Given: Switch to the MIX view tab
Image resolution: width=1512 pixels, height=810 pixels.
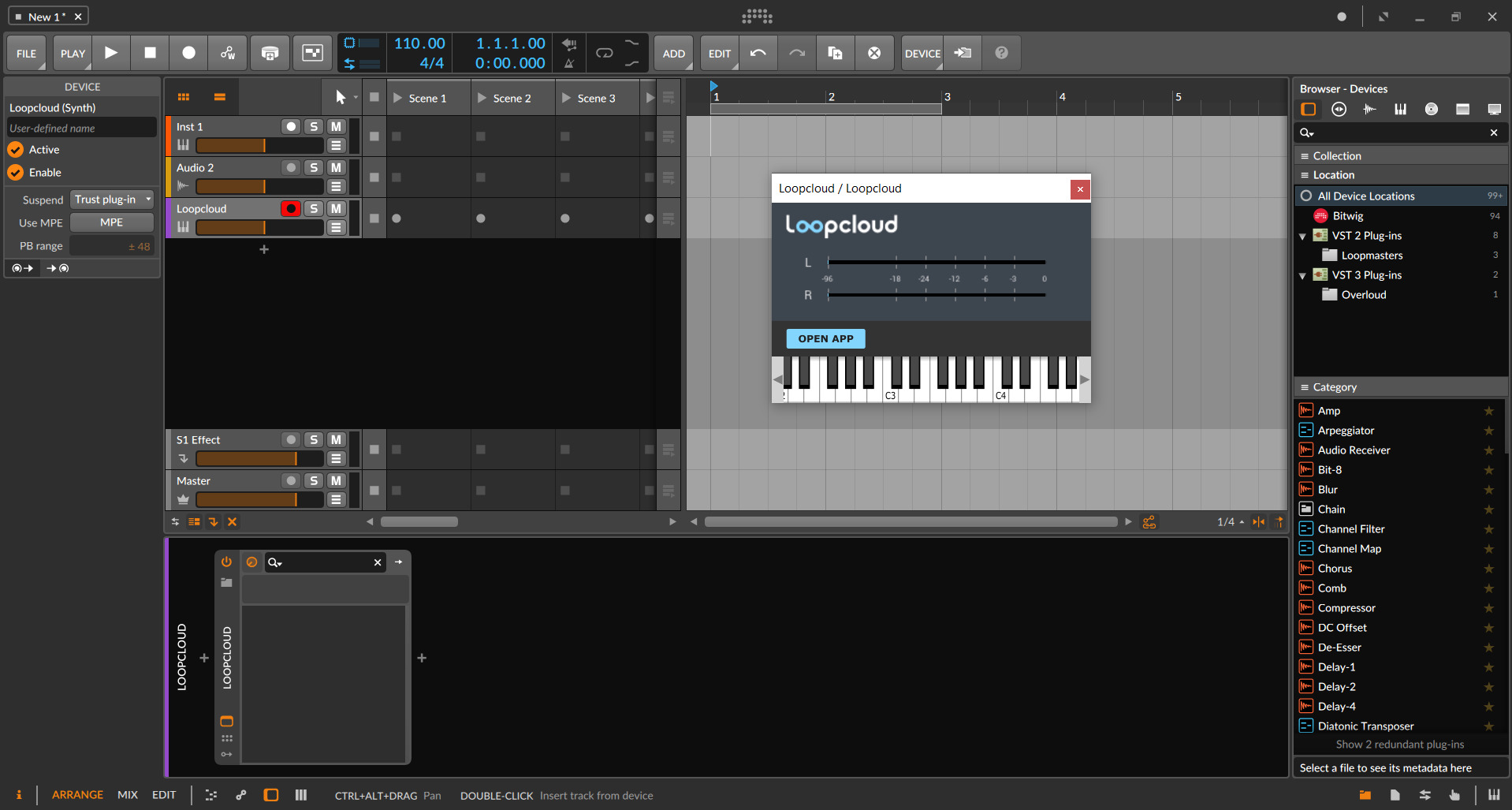Looking at the screenshot, I should pos(128,795).
